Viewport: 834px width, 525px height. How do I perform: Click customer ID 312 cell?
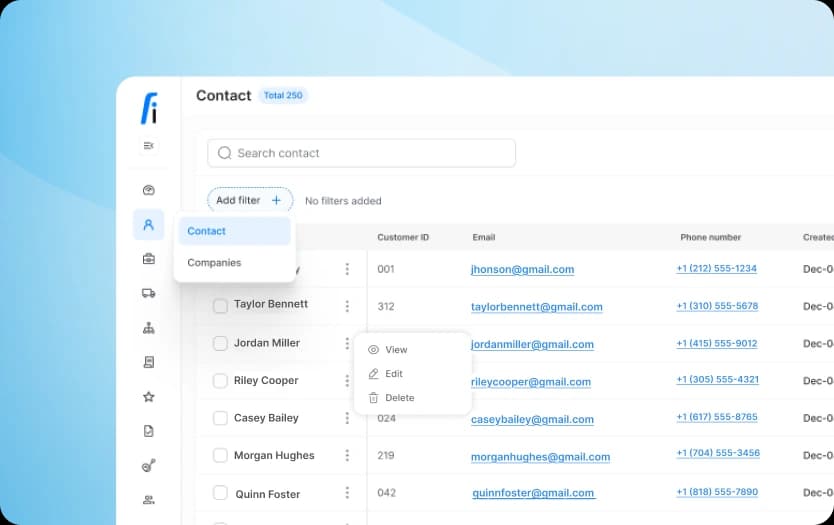coord(386,306)
